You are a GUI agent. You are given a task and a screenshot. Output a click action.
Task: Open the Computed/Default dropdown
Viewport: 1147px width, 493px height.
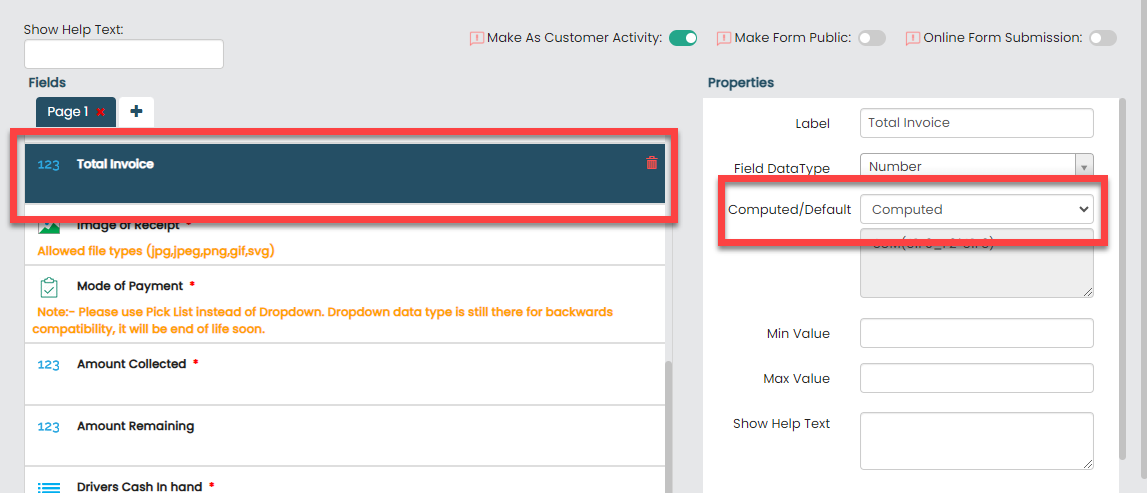click(976, 209)
